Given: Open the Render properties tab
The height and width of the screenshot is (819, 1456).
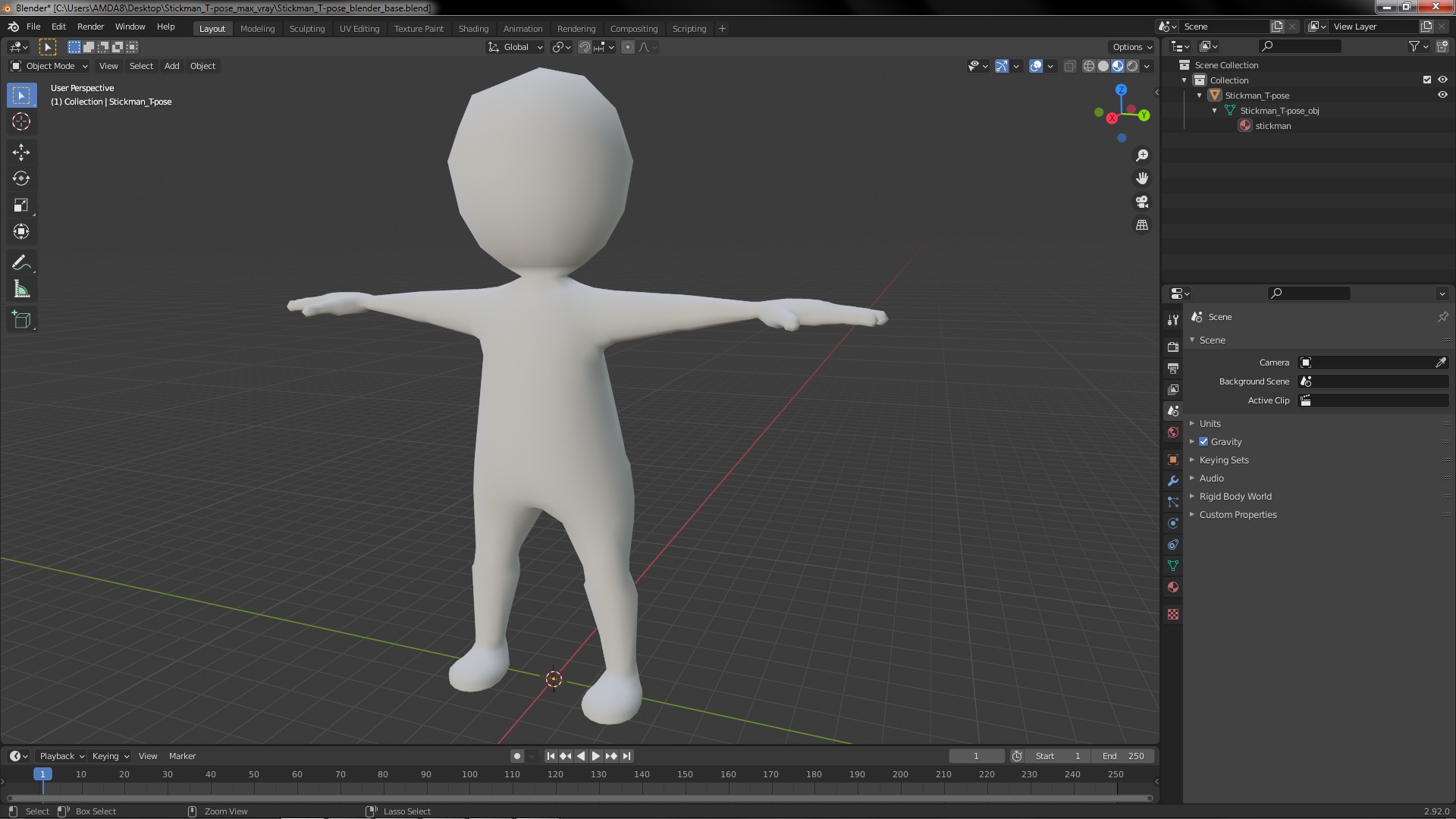Looking at the screenshot, I should tap(1173, 347).
